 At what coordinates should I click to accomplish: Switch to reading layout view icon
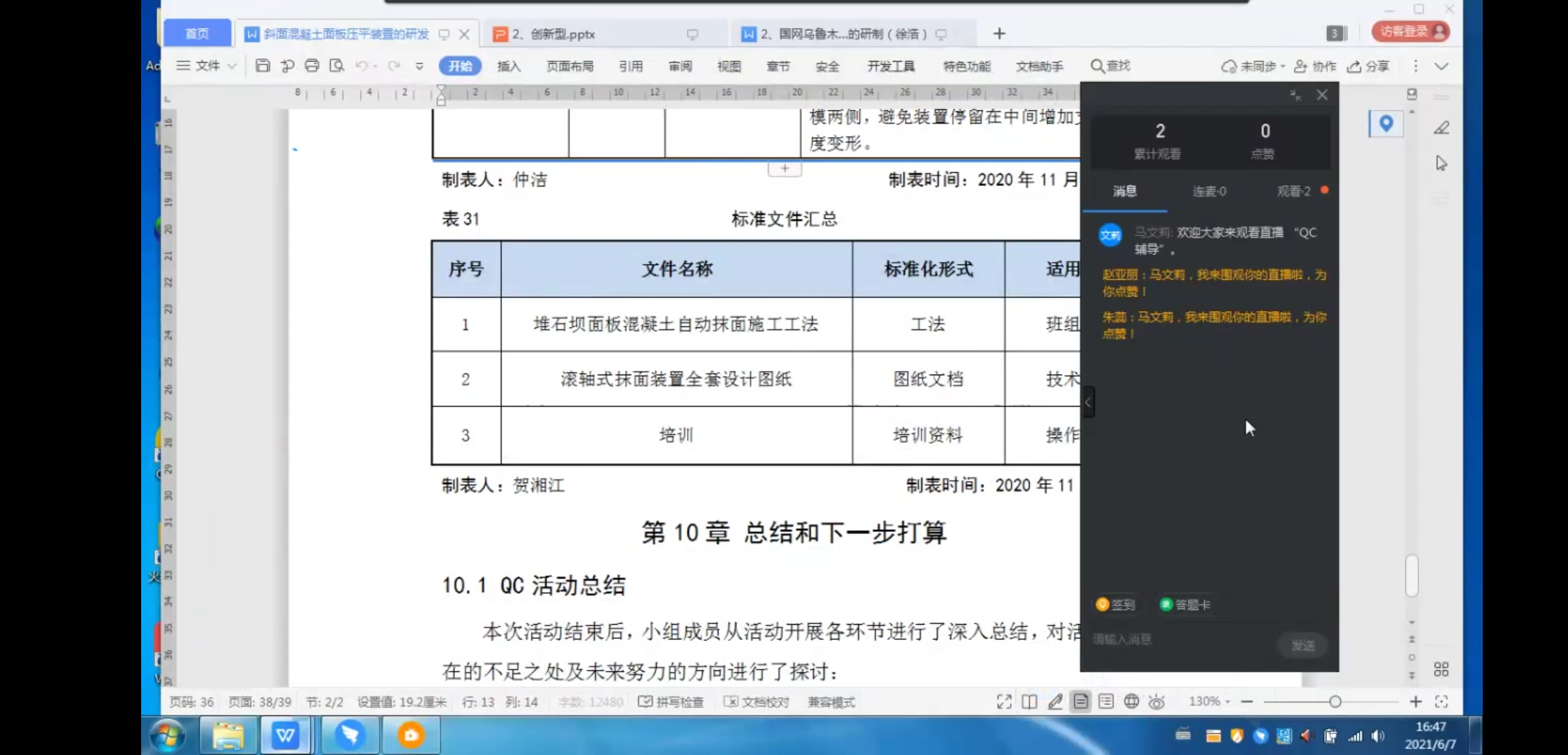pos(1029,701)
